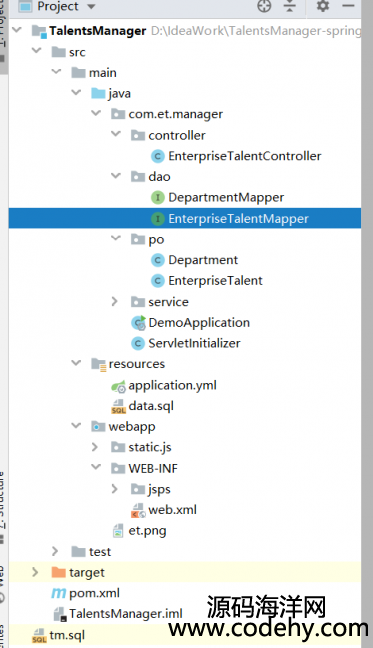Select the EnterpriseTalentController class icon

[157, 156]
